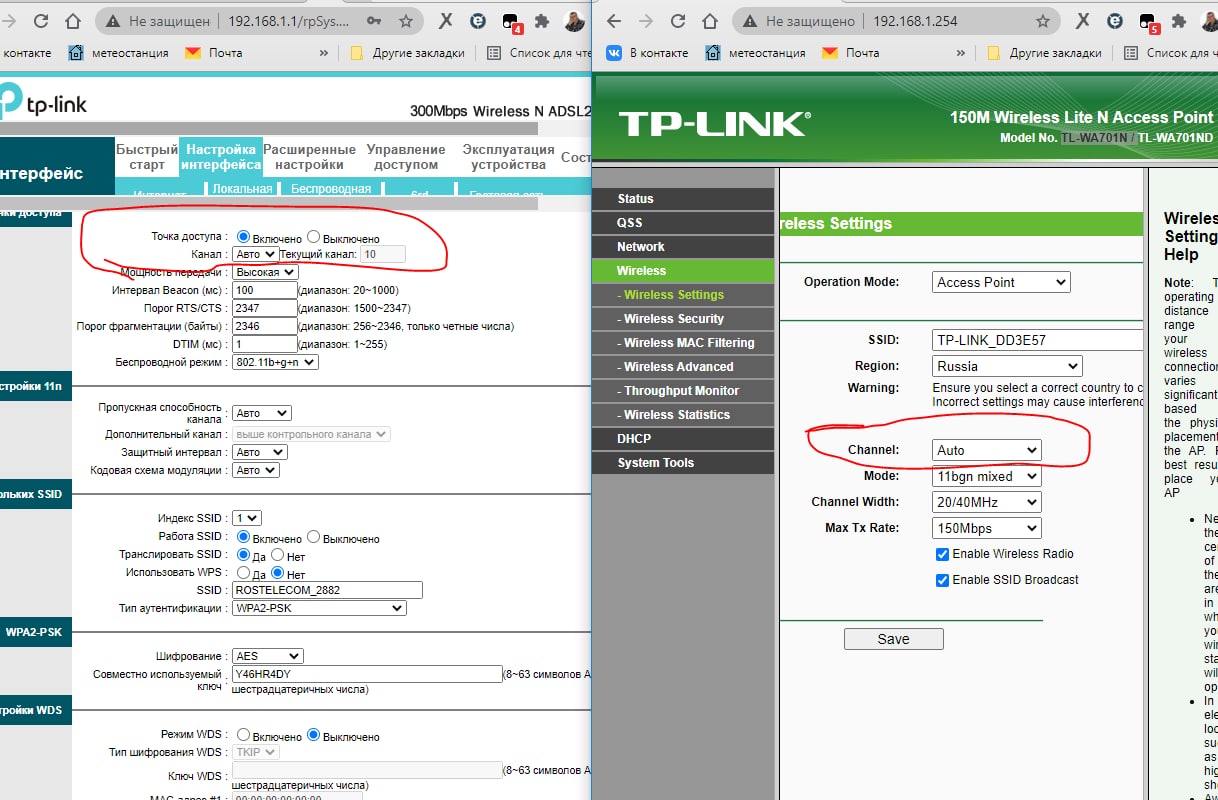Open 'Быстрый старт' tab
Screen dimensions: 1218x800
pos(147,157)
